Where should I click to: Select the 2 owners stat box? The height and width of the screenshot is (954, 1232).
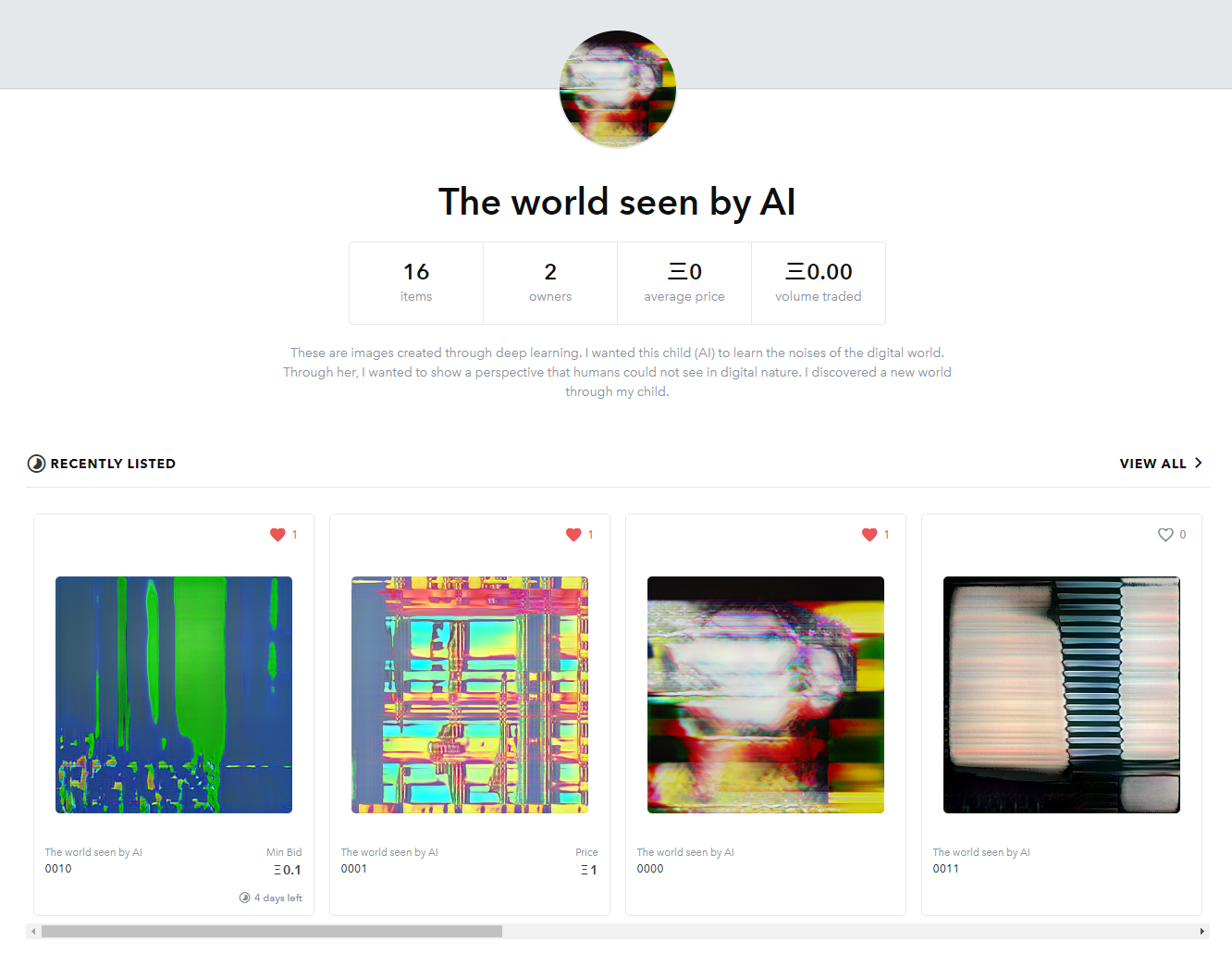pyautogui.click(x=550, y=283)
